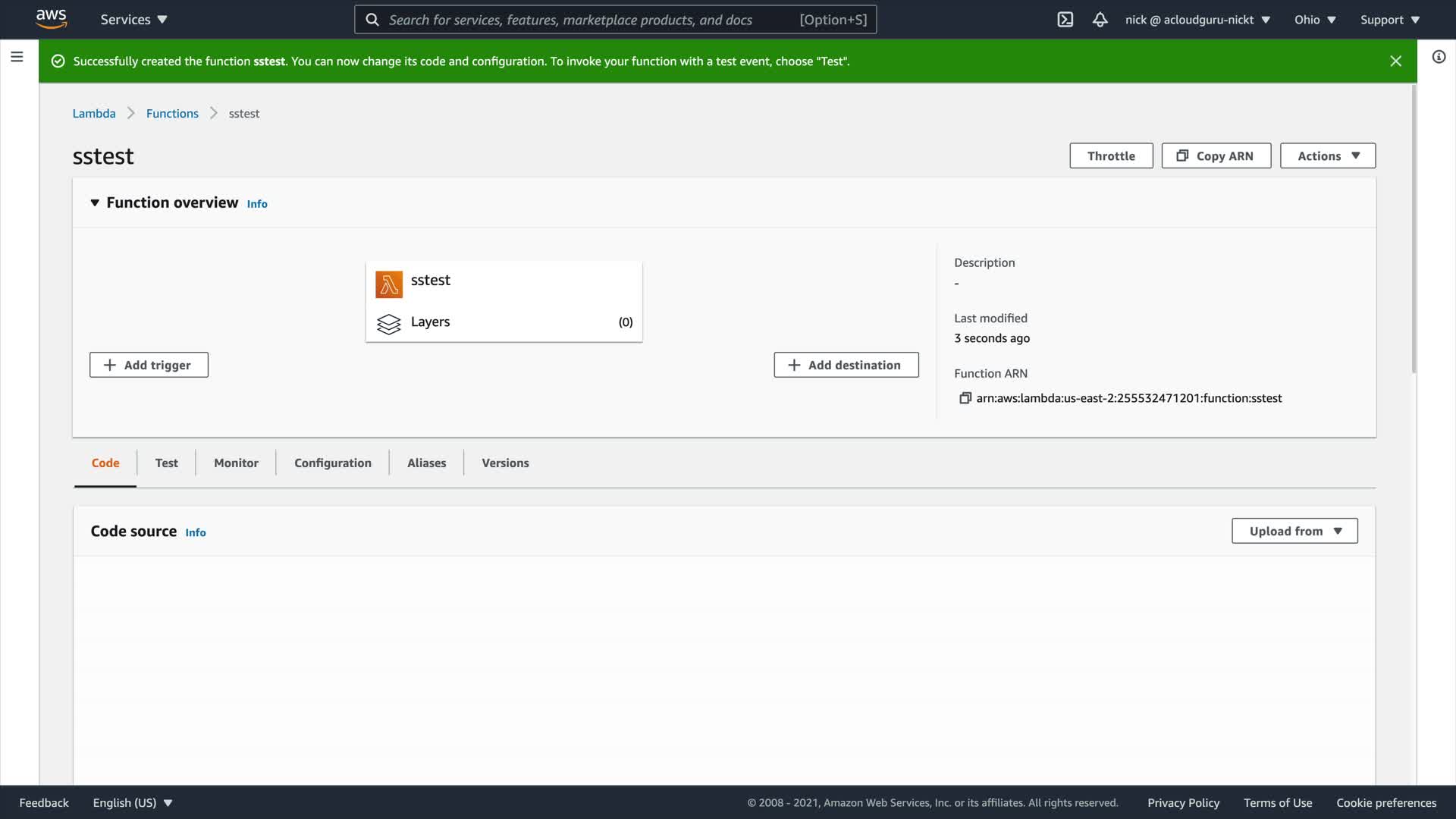Open the notifications bell icon
This screenshot has height=819, width=1456.
(x=1100, y=20)
